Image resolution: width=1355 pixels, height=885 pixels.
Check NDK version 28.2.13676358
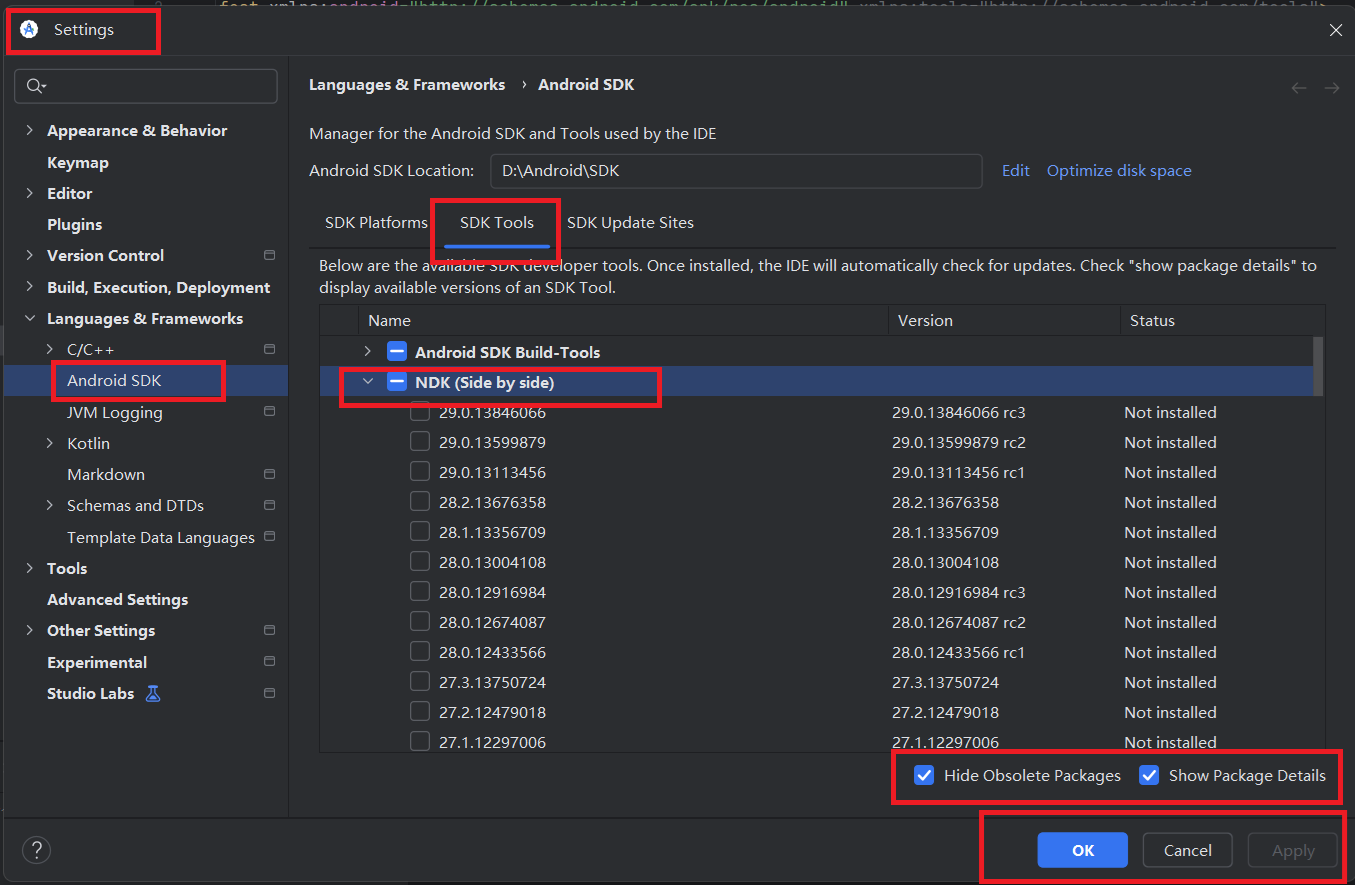(420, 502)
